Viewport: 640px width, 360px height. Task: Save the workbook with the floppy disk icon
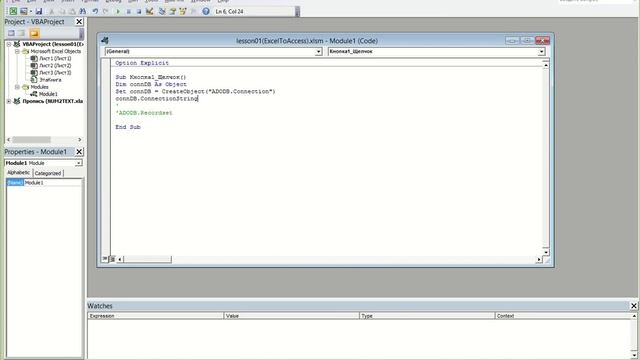[x=39, y=11]
